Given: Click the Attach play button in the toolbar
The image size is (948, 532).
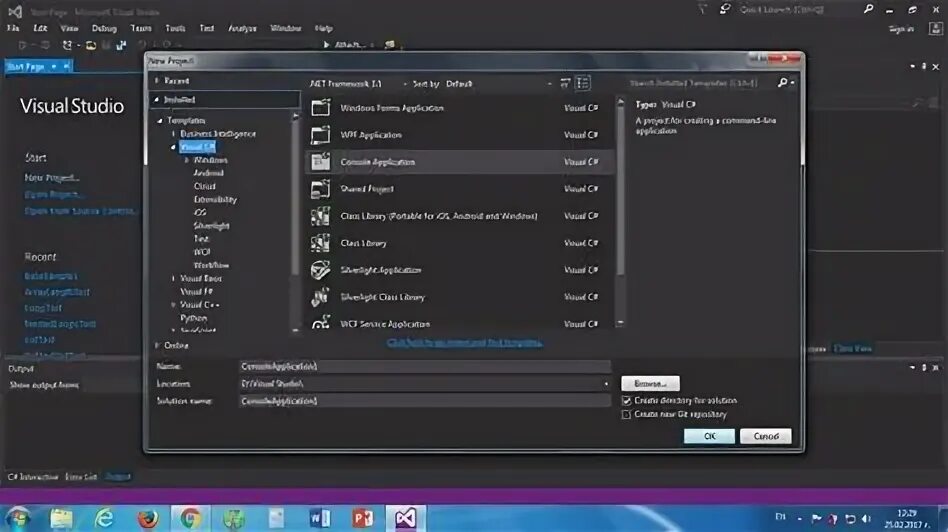Looking at the screenshot, I should pos(326,45).
